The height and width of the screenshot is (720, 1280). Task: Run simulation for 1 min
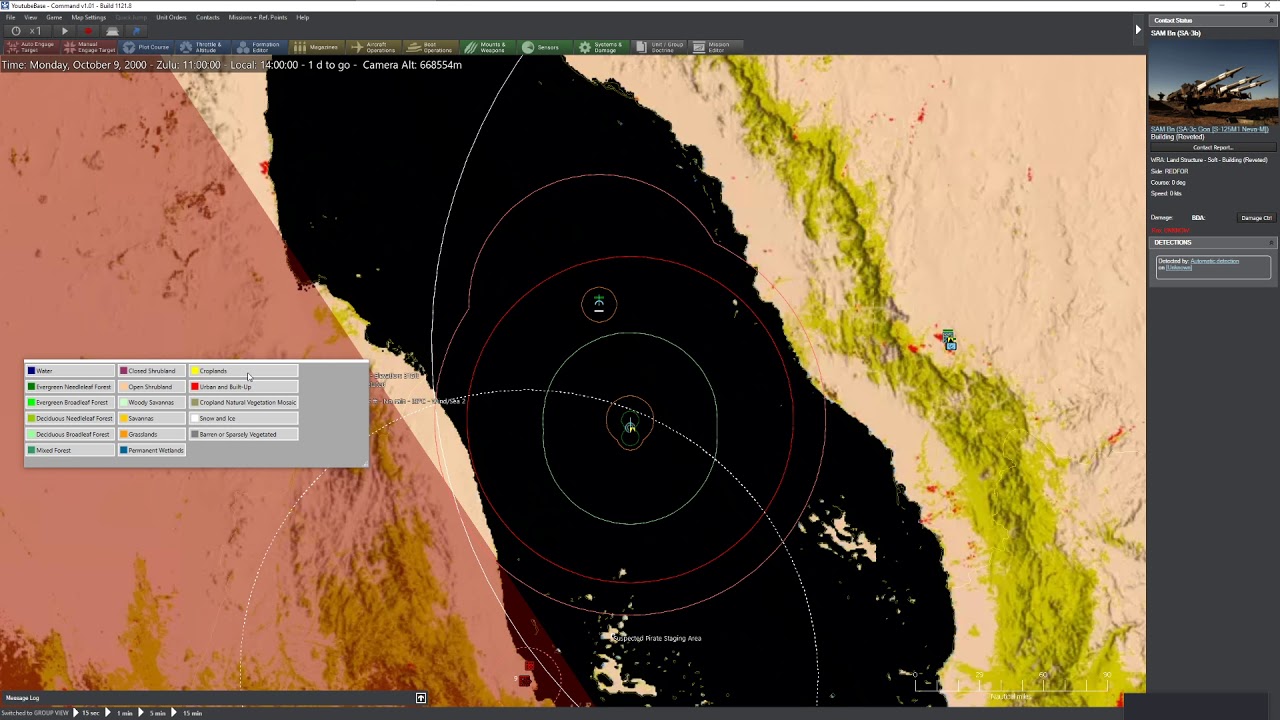coord(119,713)
